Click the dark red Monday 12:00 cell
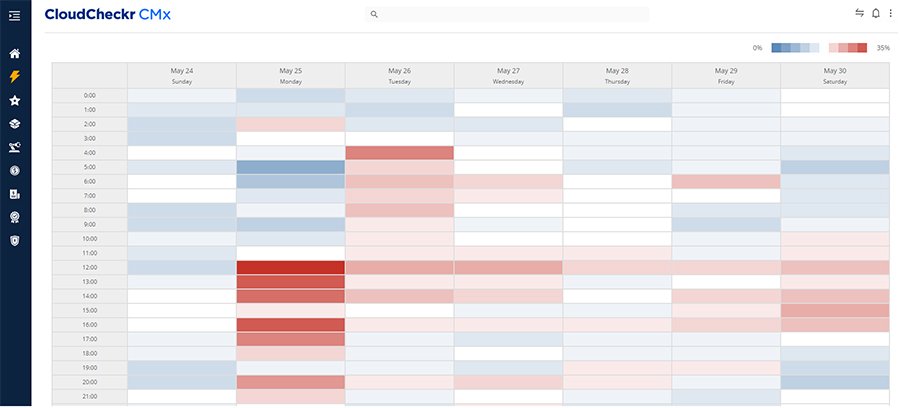This screenshot has width=900, height=408. click(x=290, y=268)
